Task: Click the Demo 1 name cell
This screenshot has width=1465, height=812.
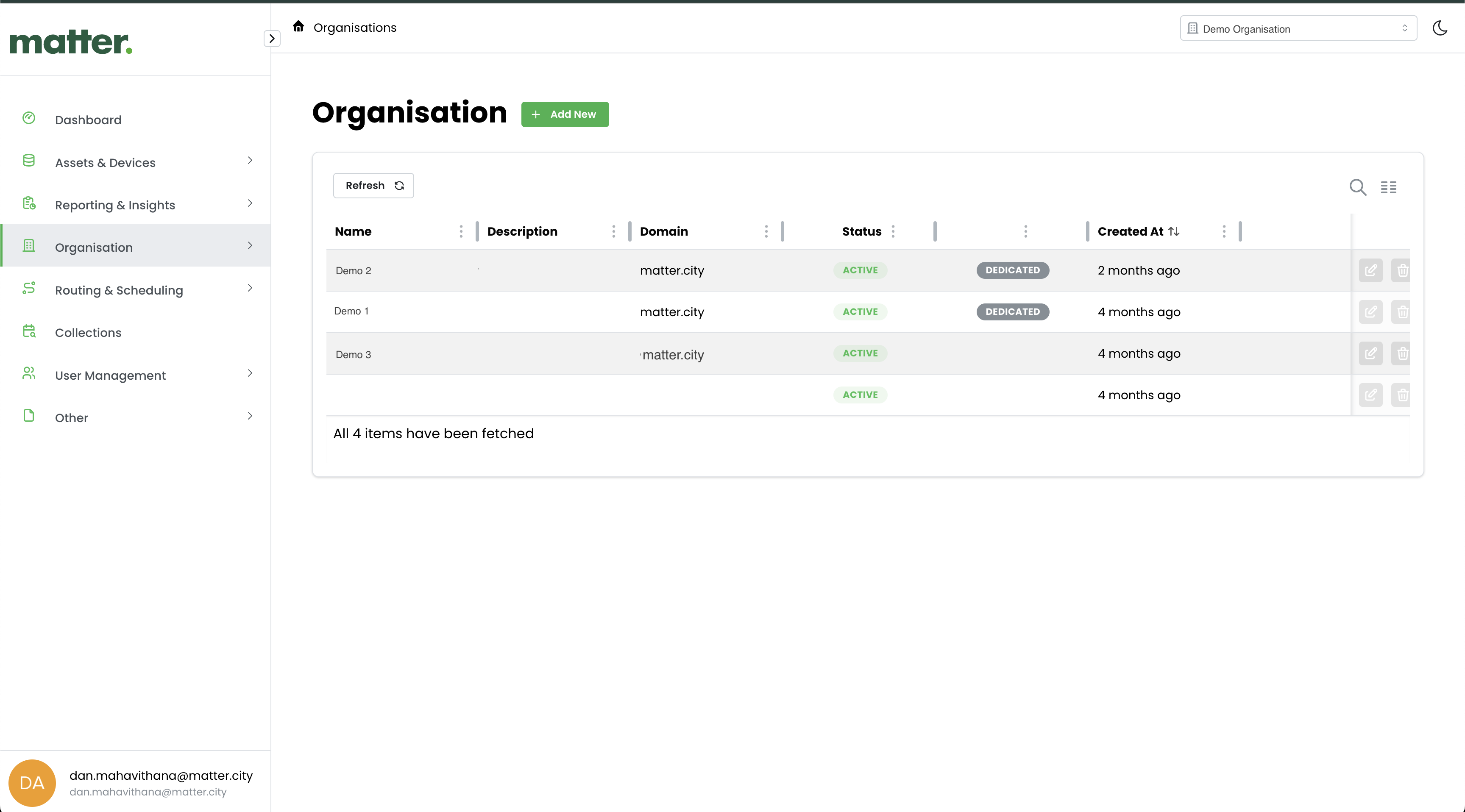Action: 351,311
